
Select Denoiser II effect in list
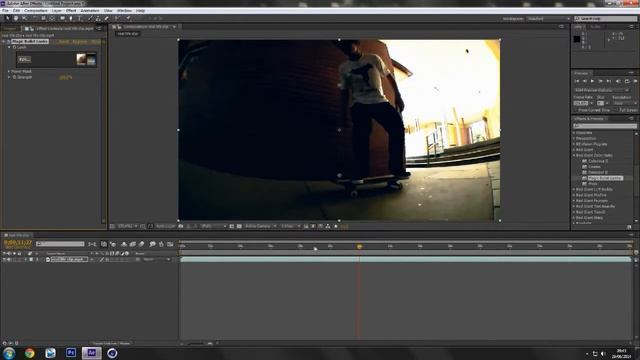(598, 172)
